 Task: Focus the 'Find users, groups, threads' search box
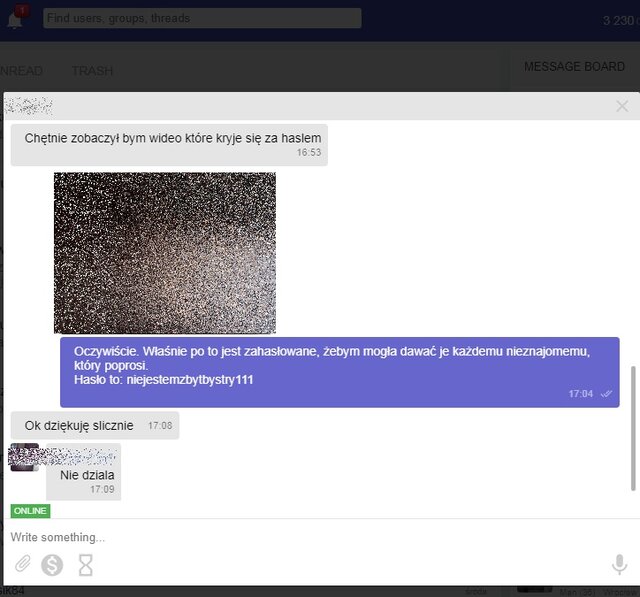202,18
